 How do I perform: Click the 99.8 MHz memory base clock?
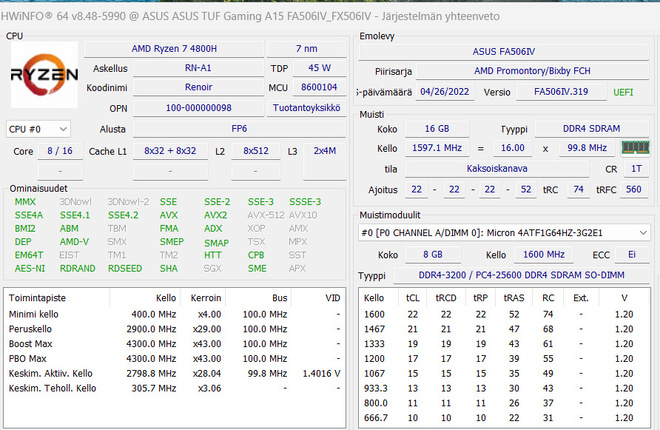click(x=587, y=148)
